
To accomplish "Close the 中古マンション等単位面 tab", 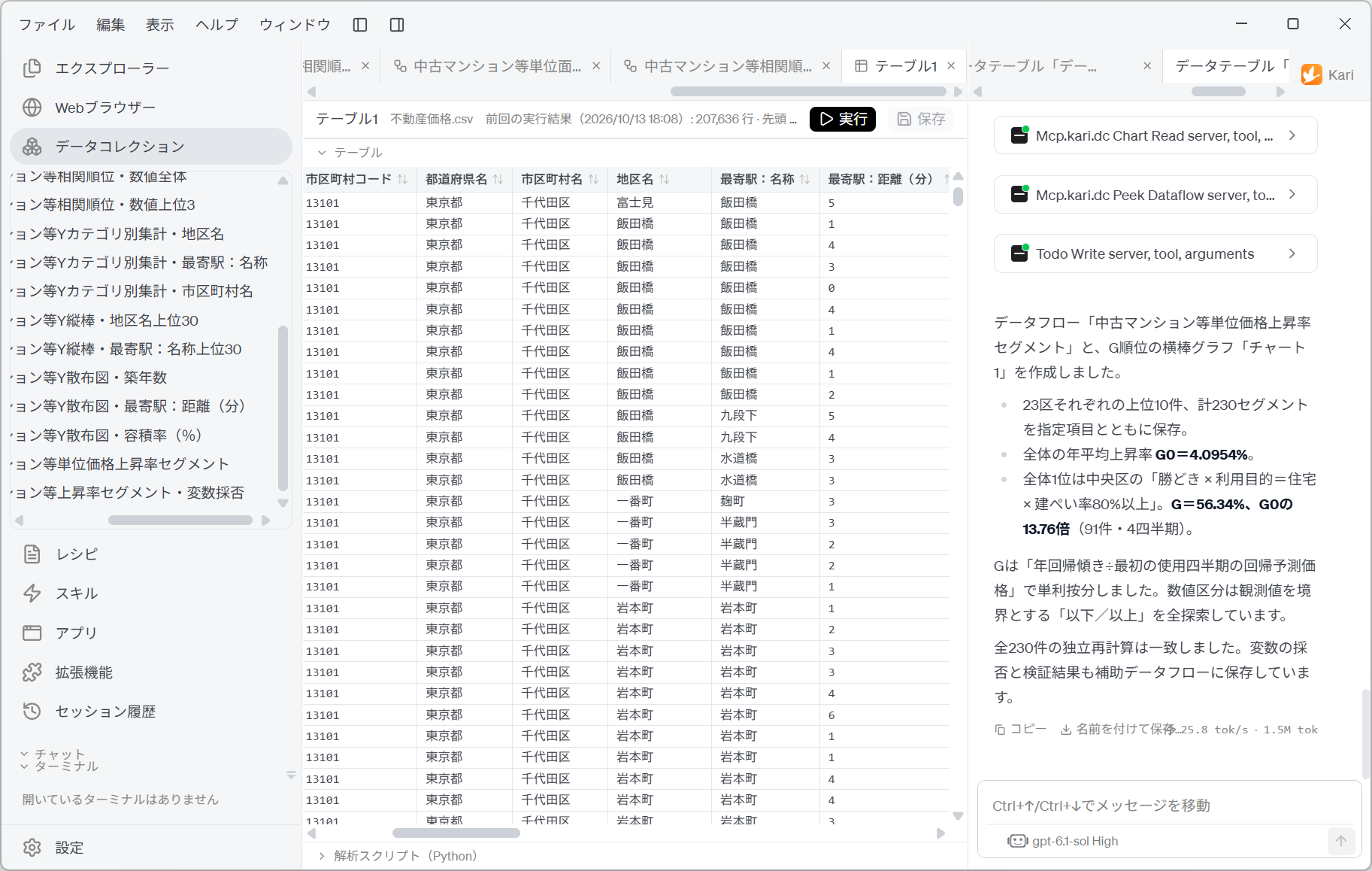I will [x=596, y=66].
